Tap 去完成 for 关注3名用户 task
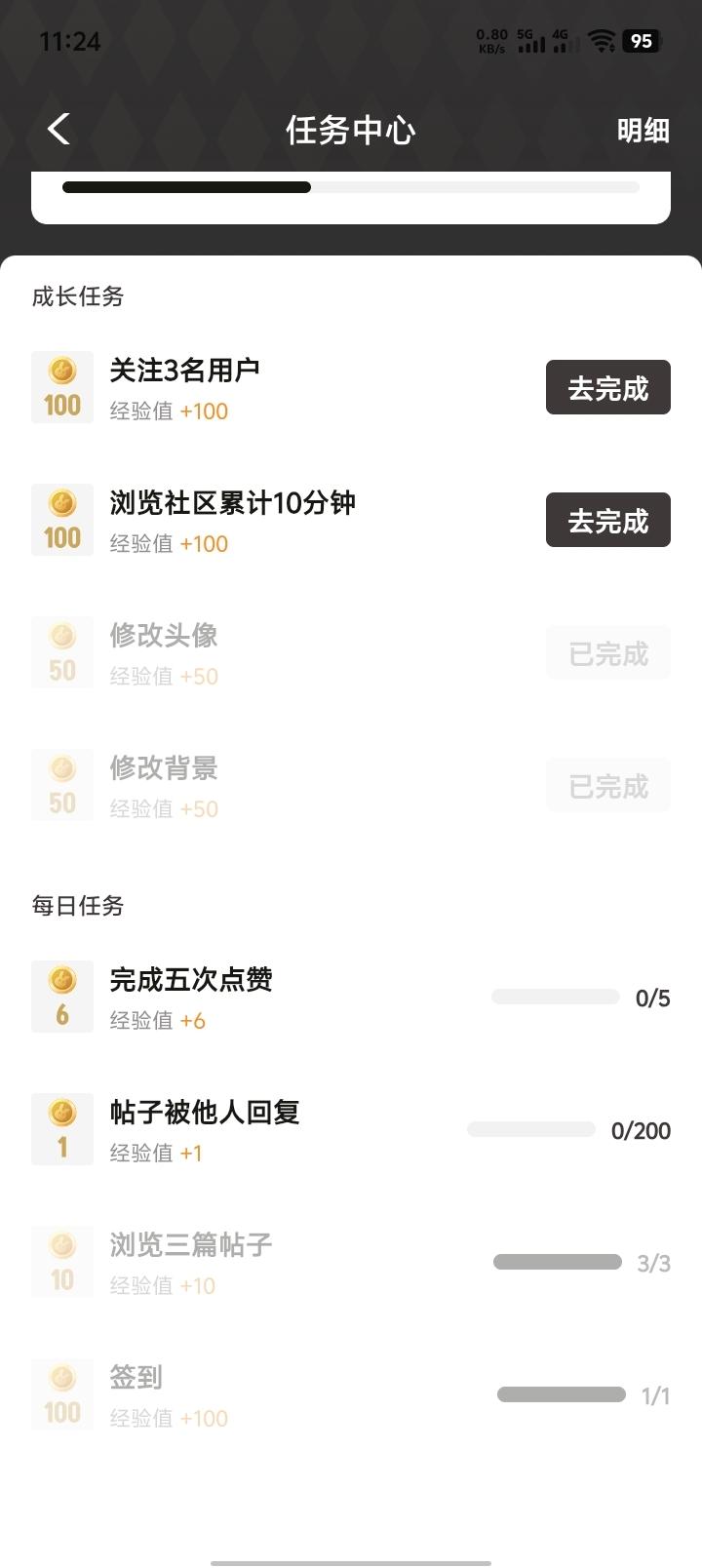The image size is (702, 1568). pos(607,388)
